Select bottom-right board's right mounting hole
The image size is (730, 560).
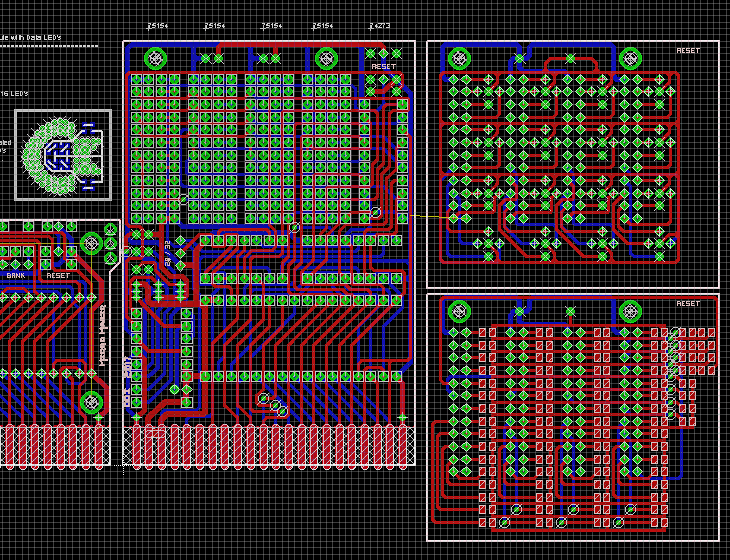[630, 311]
